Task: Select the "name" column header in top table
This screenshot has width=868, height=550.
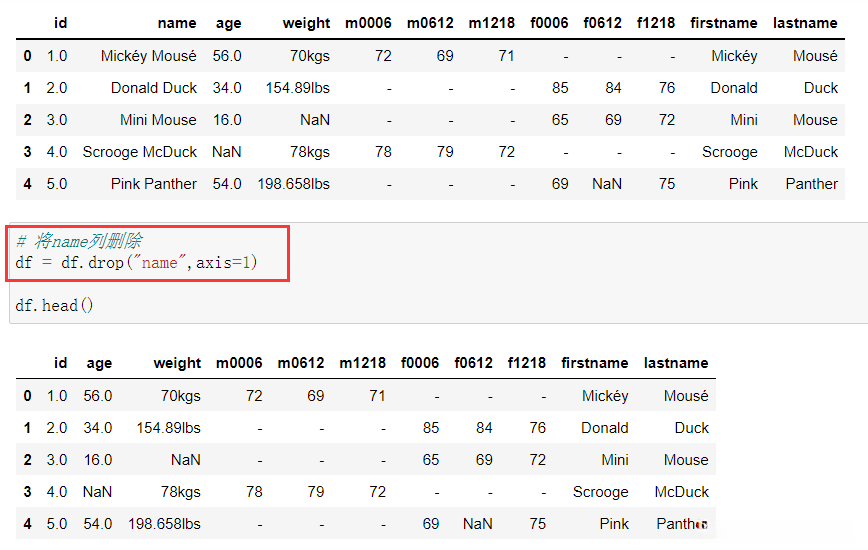Action: [x=177, y=23]
